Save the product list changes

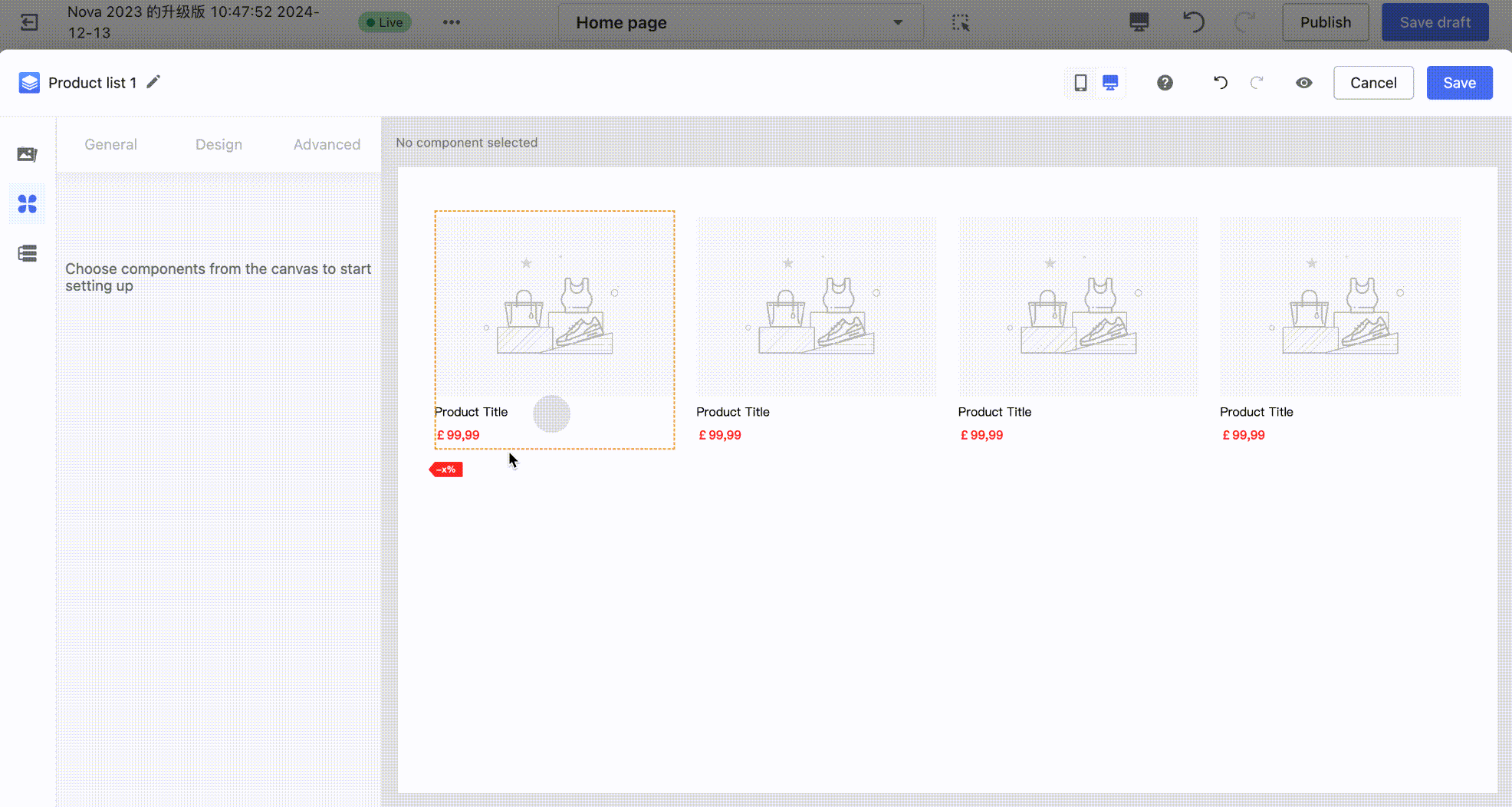(x=1458, y=83)
